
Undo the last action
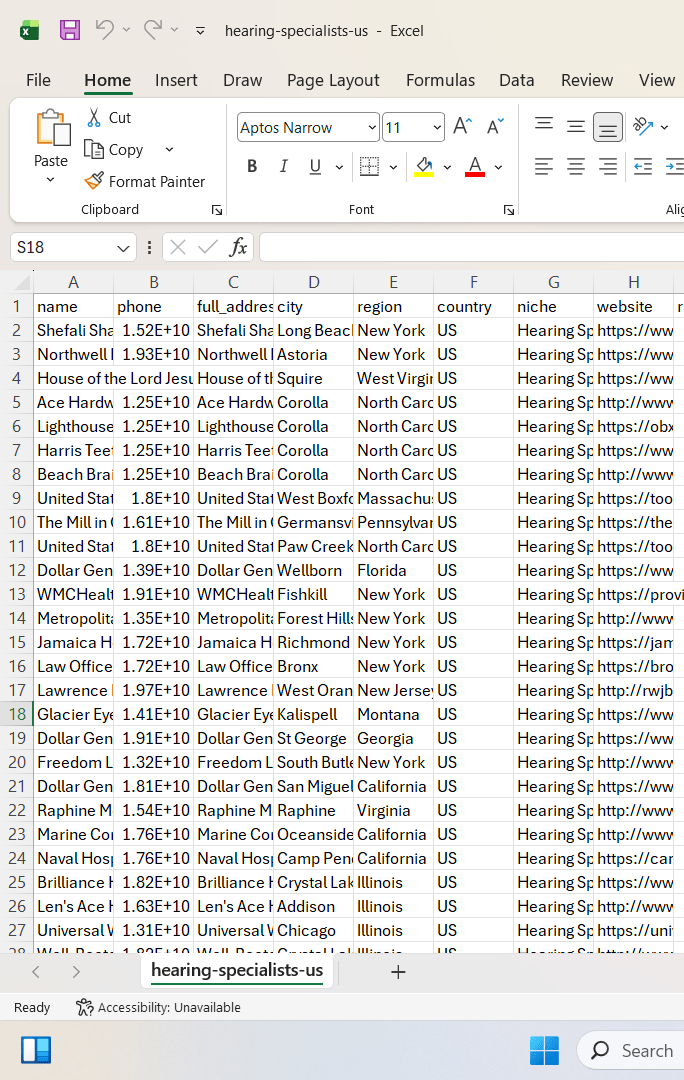[105, 30]
